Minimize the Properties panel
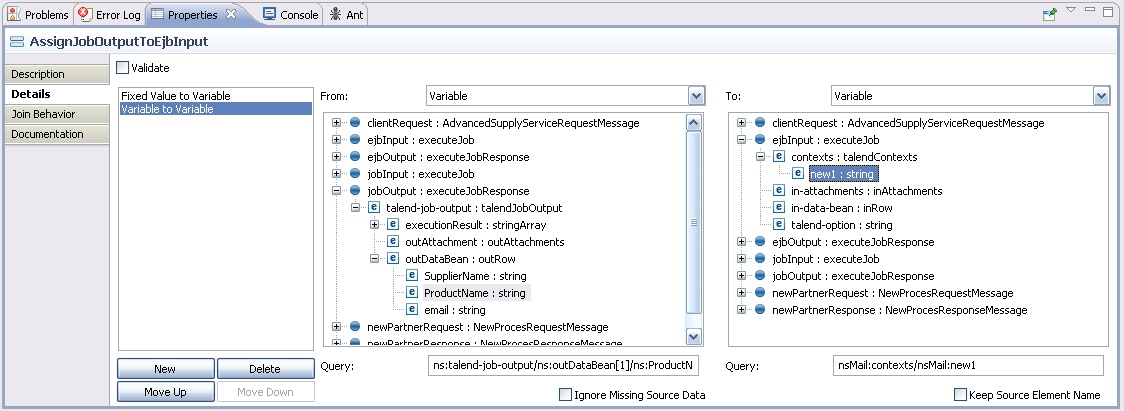 pyautogui.click(x=1089, y=11)
